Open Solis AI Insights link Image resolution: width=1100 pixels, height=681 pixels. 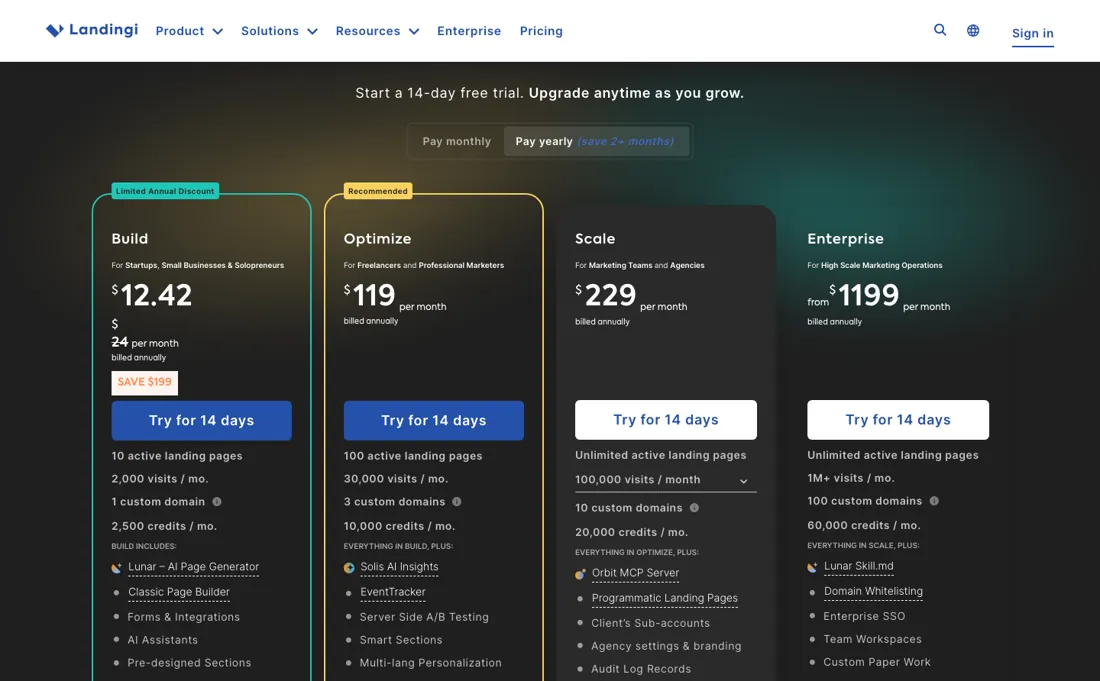(x=399, y=567)
